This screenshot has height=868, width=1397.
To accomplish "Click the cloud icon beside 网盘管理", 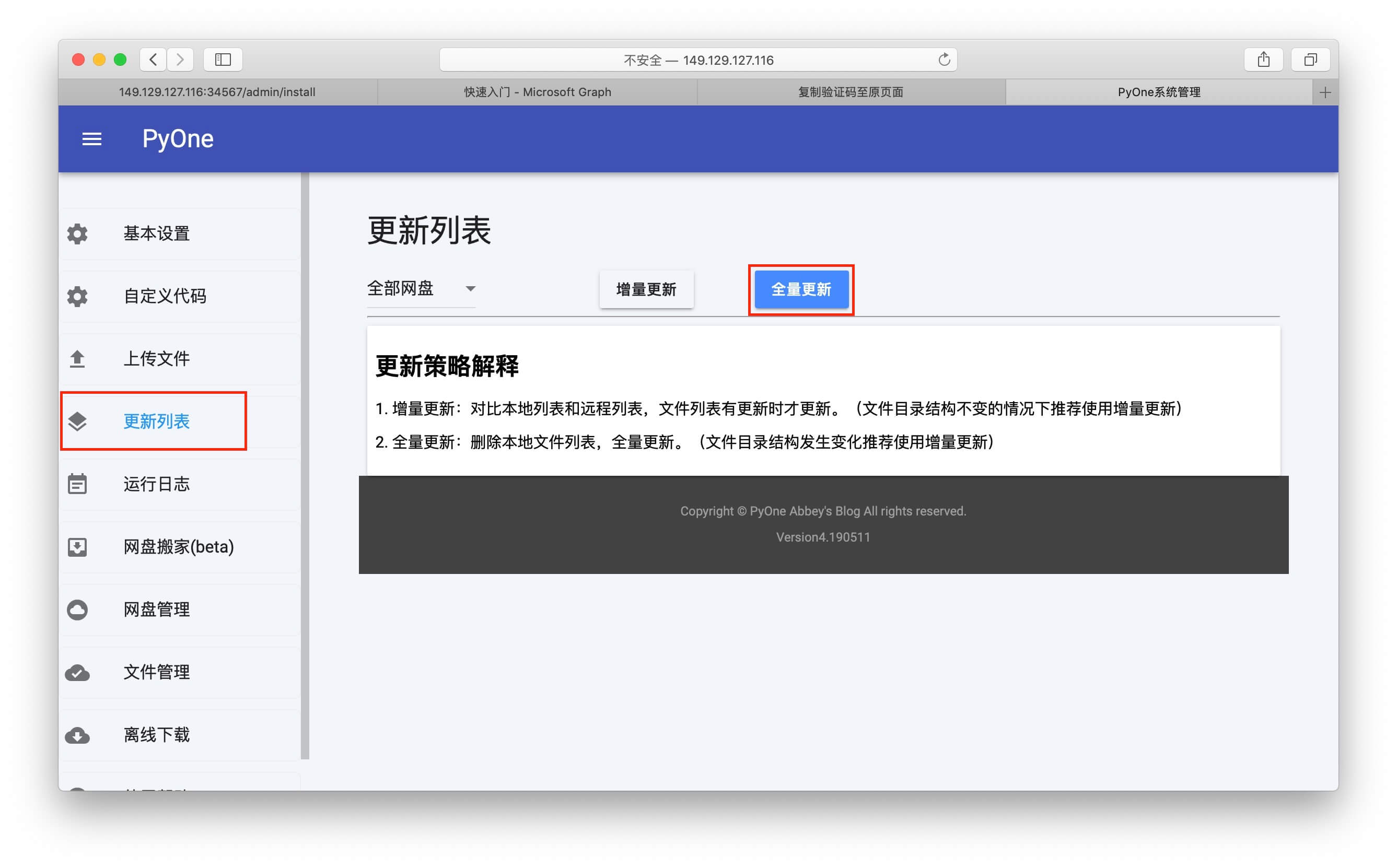I will (x=77, y=609).
